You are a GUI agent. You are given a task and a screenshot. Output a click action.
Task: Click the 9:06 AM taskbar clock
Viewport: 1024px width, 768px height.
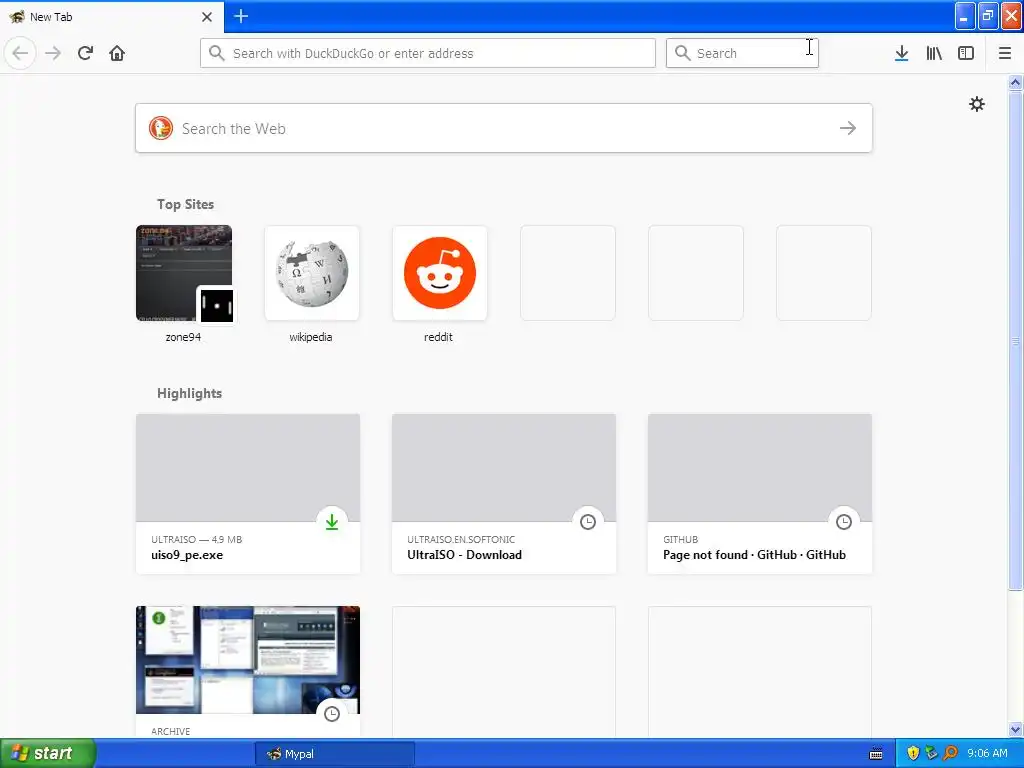[987, 753]
